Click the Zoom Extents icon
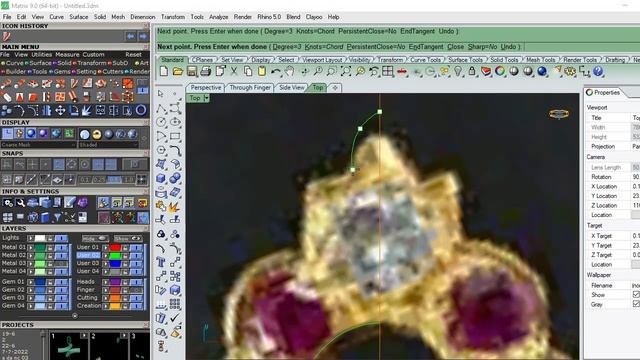This screenshot has width=640, height=360. click(346, 71)
